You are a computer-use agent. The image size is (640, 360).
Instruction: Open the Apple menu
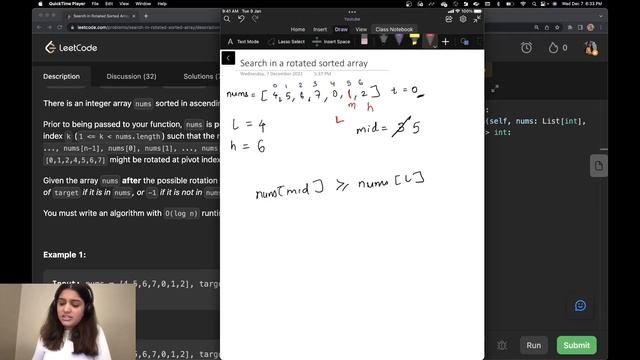click(x=40, y=4)
